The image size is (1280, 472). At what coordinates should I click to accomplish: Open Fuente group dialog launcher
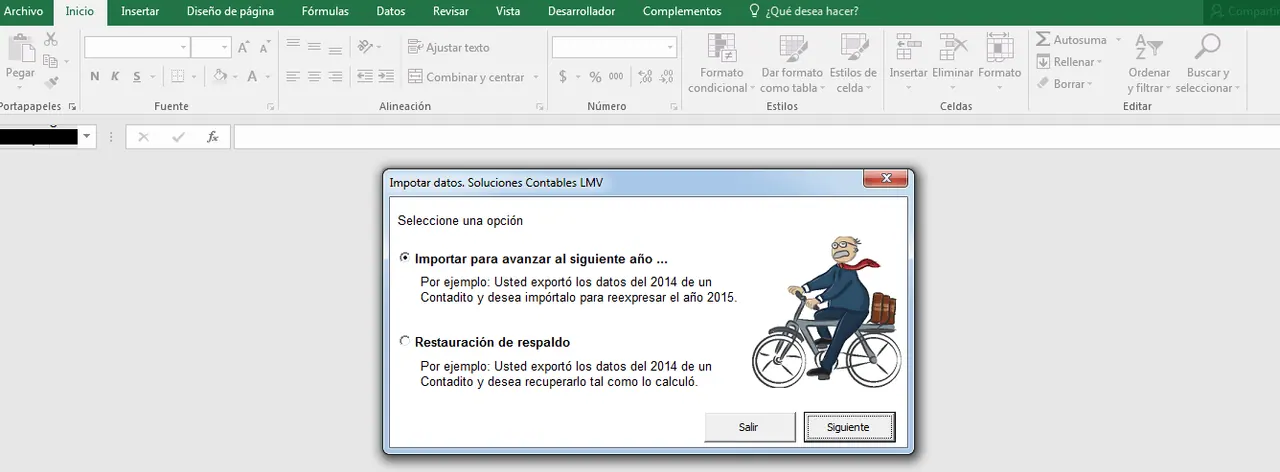pos(270,106)
